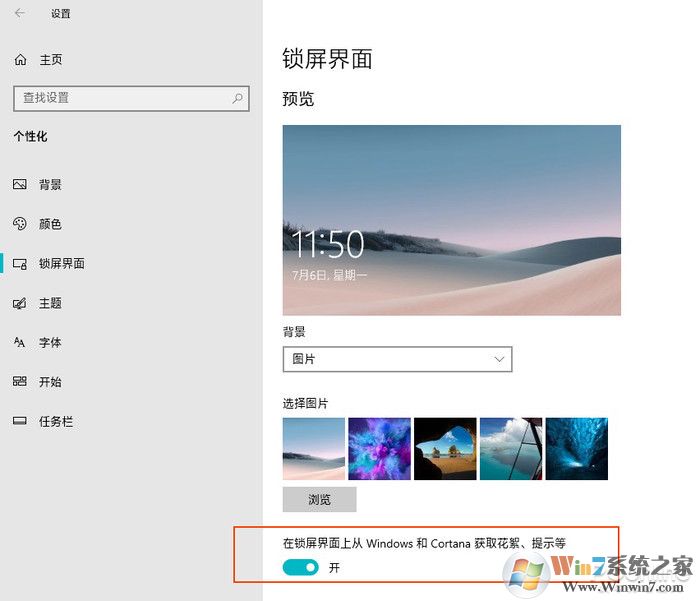The width and height of the screenshot is (700, 601).
Task: Open the 主页 home page
Action: [51, 59]
